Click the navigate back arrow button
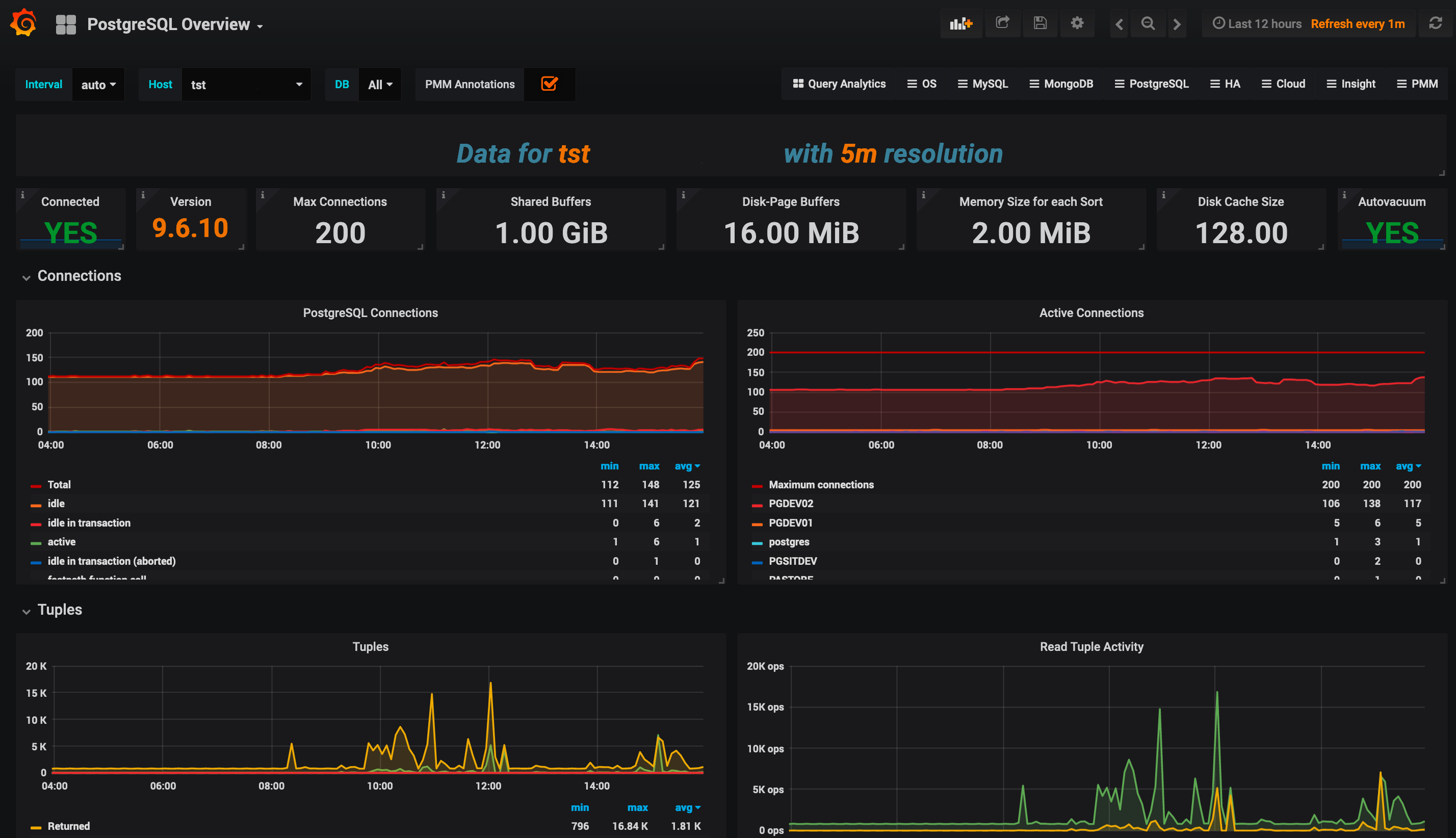The image size is (1456, 838). tap(1116, 25)
